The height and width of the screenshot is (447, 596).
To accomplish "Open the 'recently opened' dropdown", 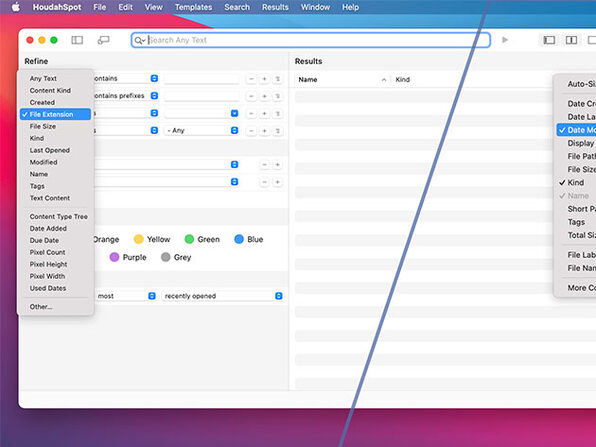I will [x=279, y=296].
